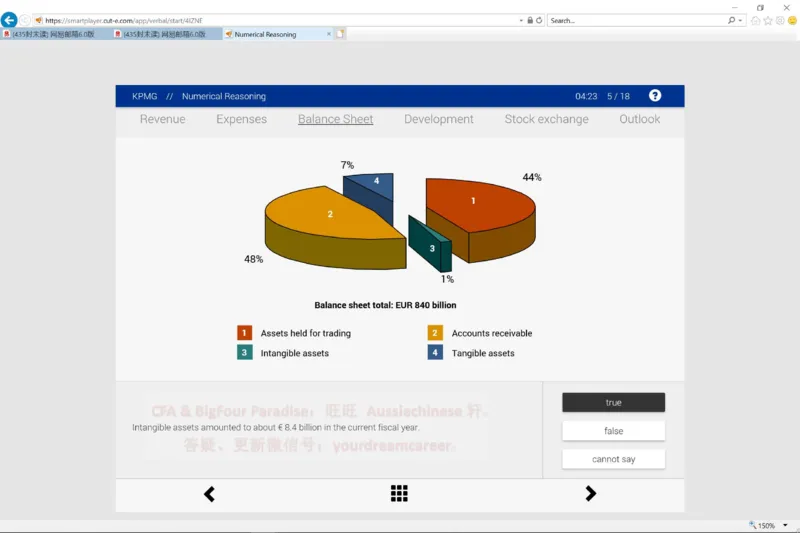Screen dimensions: 800x533
Task: Switch to the Revenue tab
Action: point(162,119)
